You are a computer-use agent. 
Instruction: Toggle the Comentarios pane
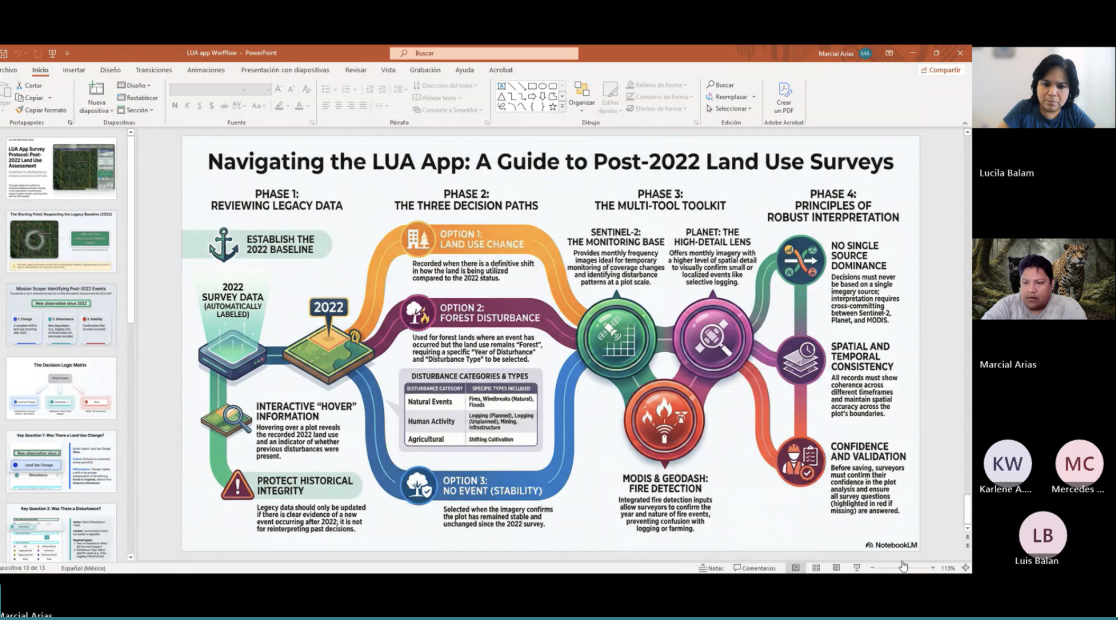pyautogui.click(x=754, y=568)
